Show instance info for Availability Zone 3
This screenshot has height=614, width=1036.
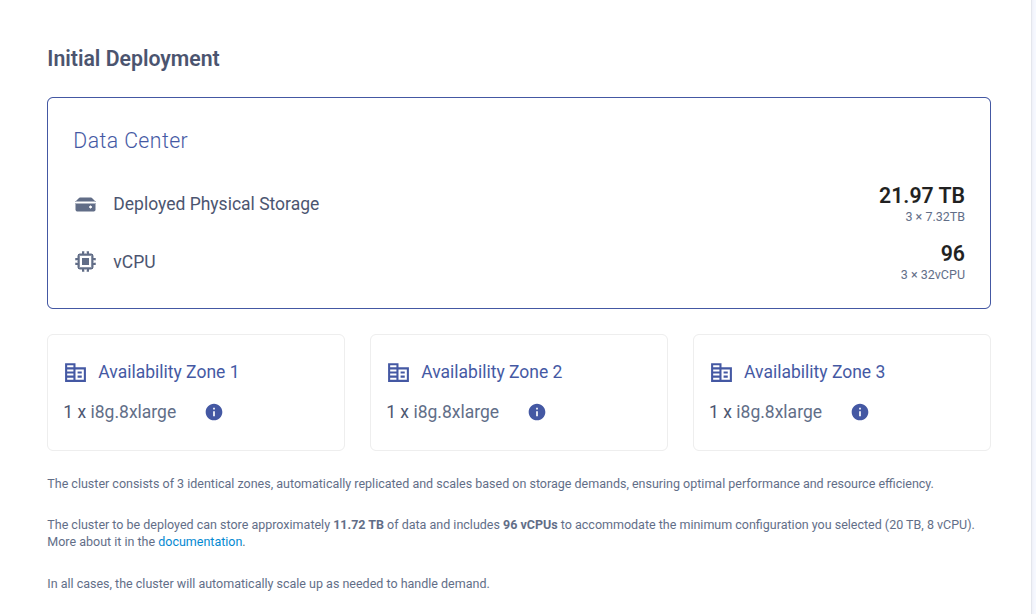[x=860, y=412]
